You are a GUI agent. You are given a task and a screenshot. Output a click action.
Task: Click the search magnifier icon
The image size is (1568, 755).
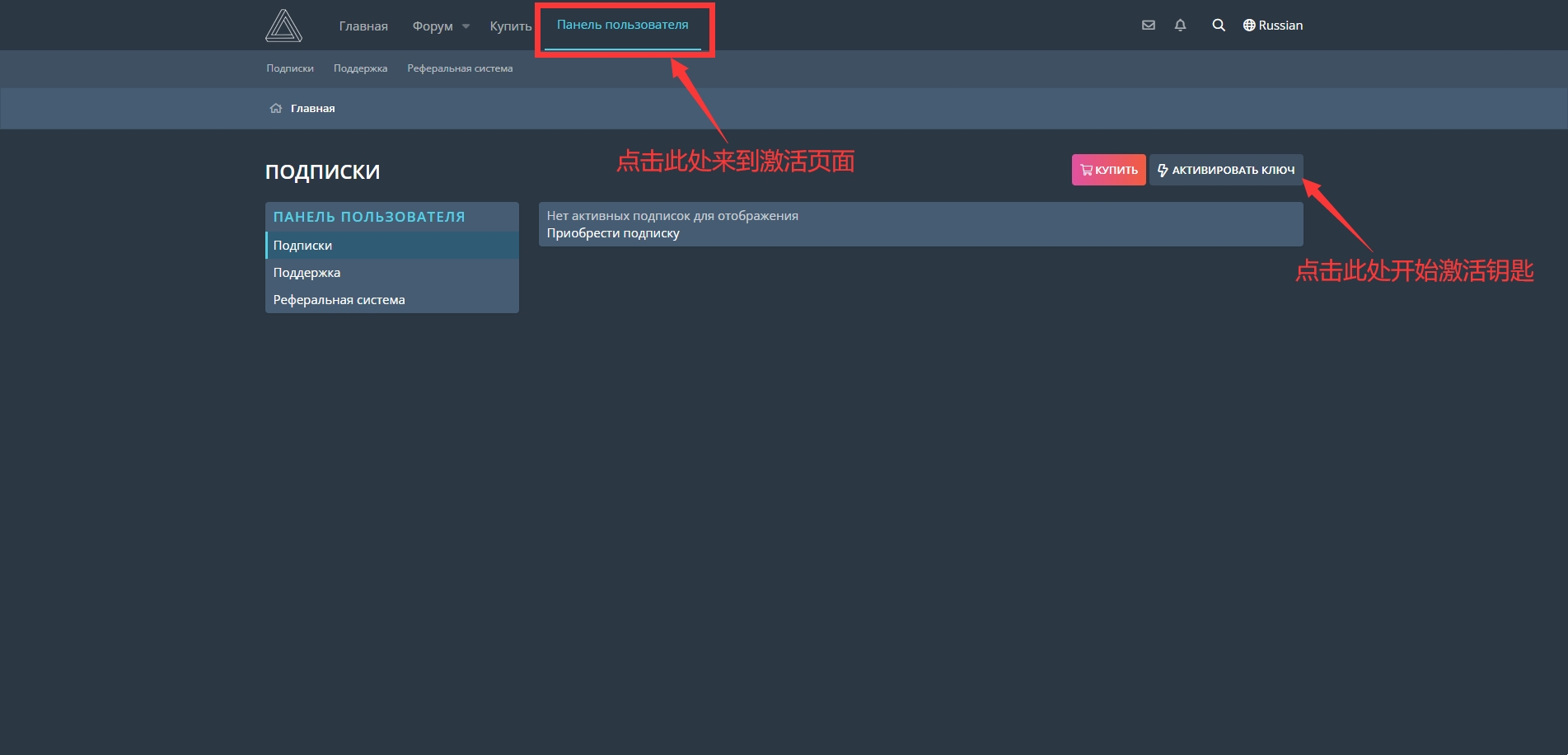[x=1219, y=26]
